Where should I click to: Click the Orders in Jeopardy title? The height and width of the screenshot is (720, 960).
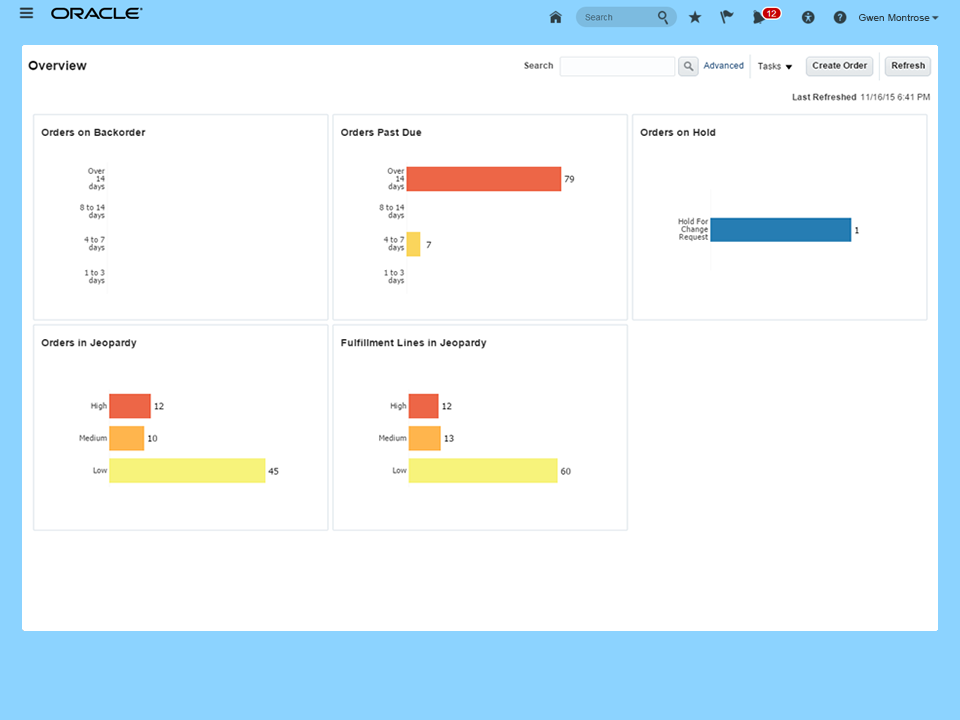coord(89,343)
